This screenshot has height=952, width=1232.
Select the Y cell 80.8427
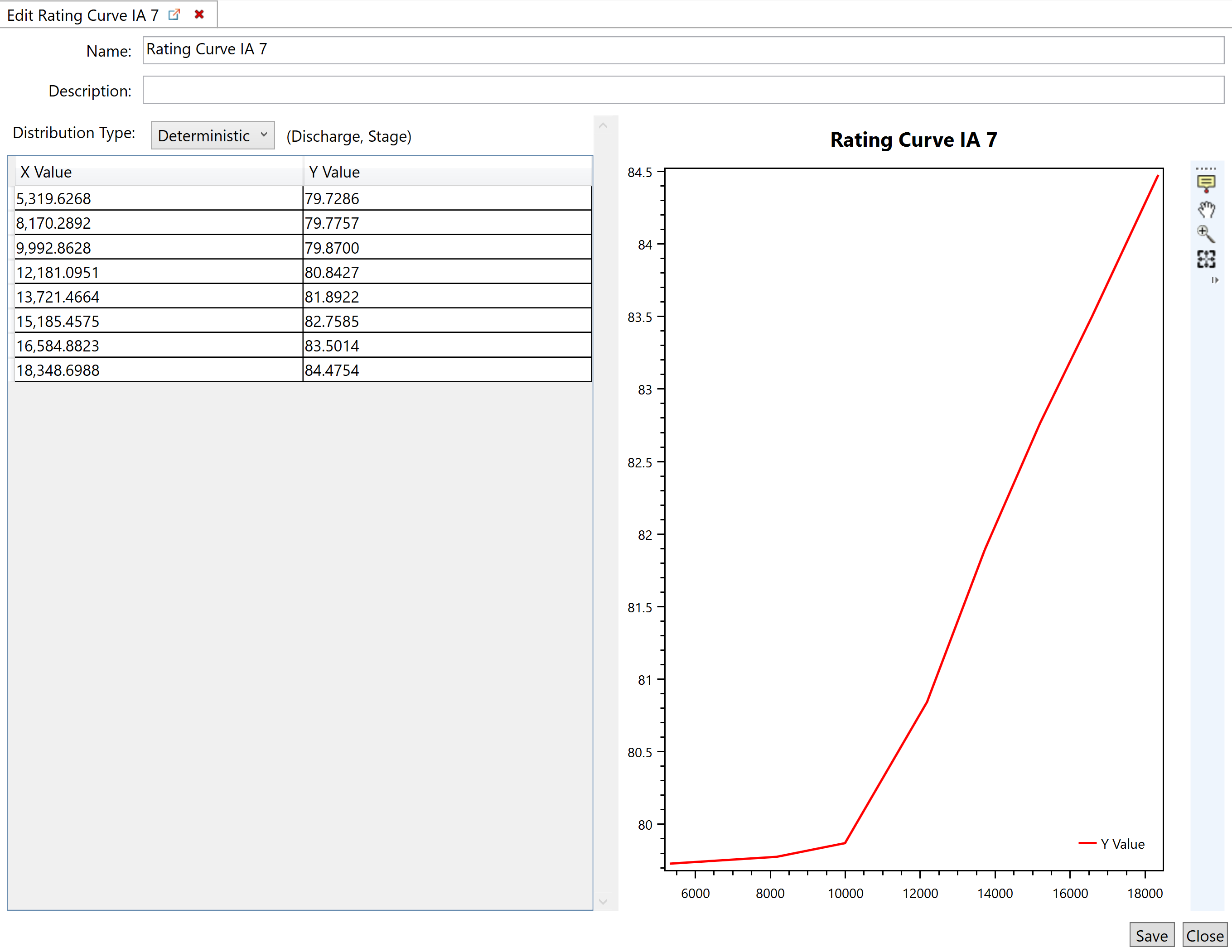pos(447,272)
